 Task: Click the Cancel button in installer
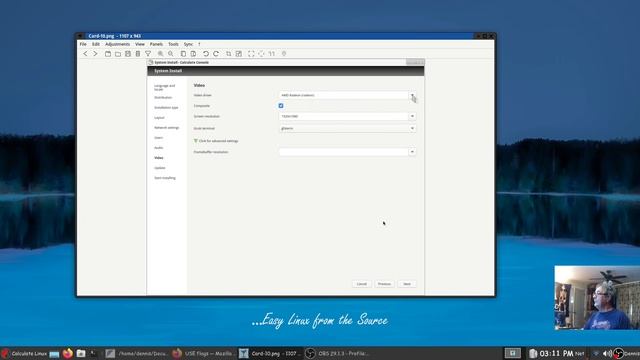[x=362, y=284]
